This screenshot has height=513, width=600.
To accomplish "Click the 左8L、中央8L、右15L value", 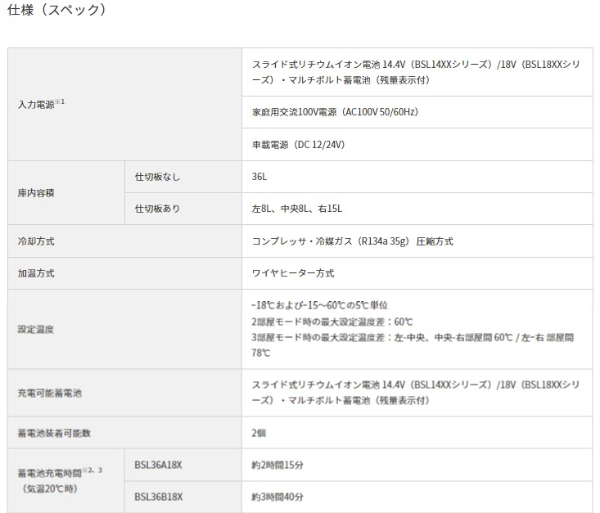I will (x=297, y=209).
